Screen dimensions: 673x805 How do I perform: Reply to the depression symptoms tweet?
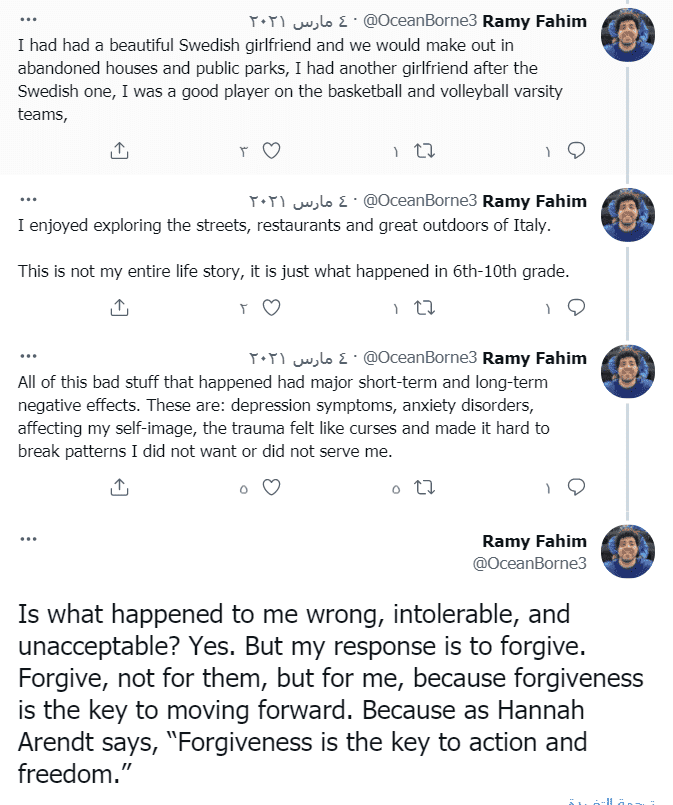click(x=576, y=487)
